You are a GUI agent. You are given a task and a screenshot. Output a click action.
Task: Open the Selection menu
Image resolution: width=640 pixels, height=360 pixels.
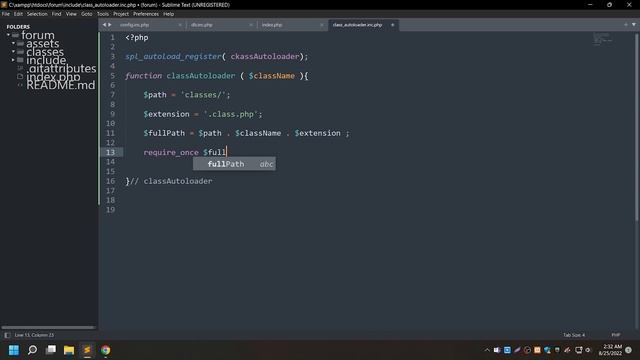[37, 14]
